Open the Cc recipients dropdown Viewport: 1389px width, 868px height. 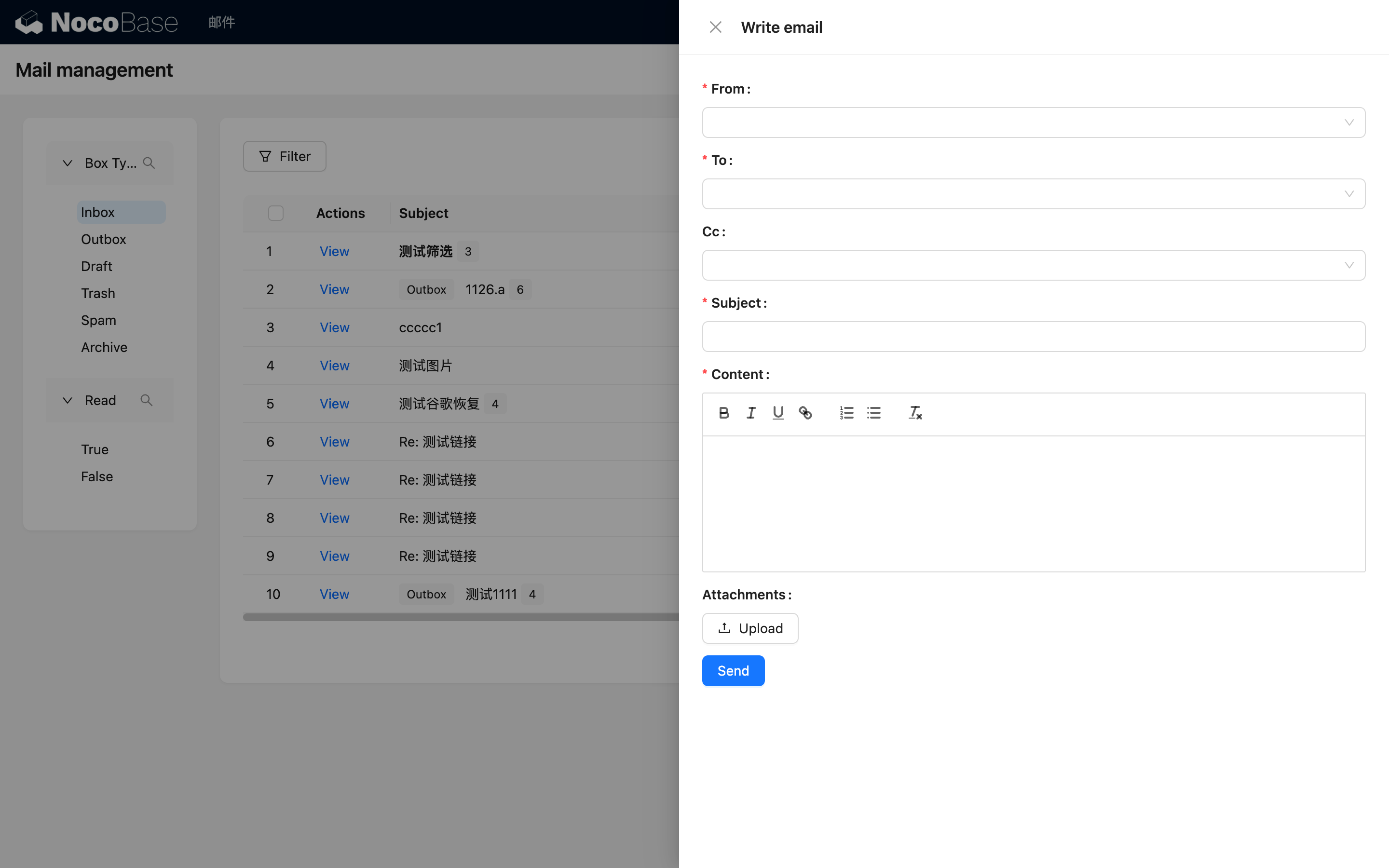(1033, 265)
